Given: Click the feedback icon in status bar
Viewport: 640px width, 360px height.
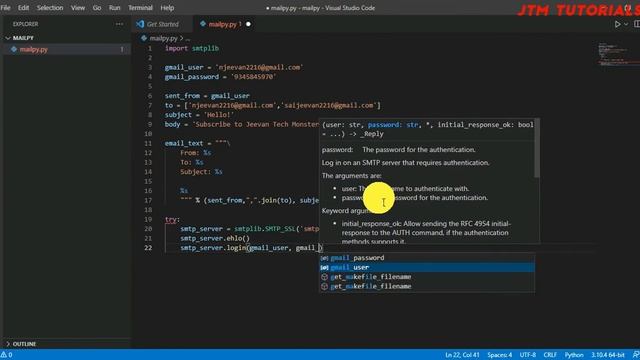Looking at the screenshot, I should (x=636, y=355).
